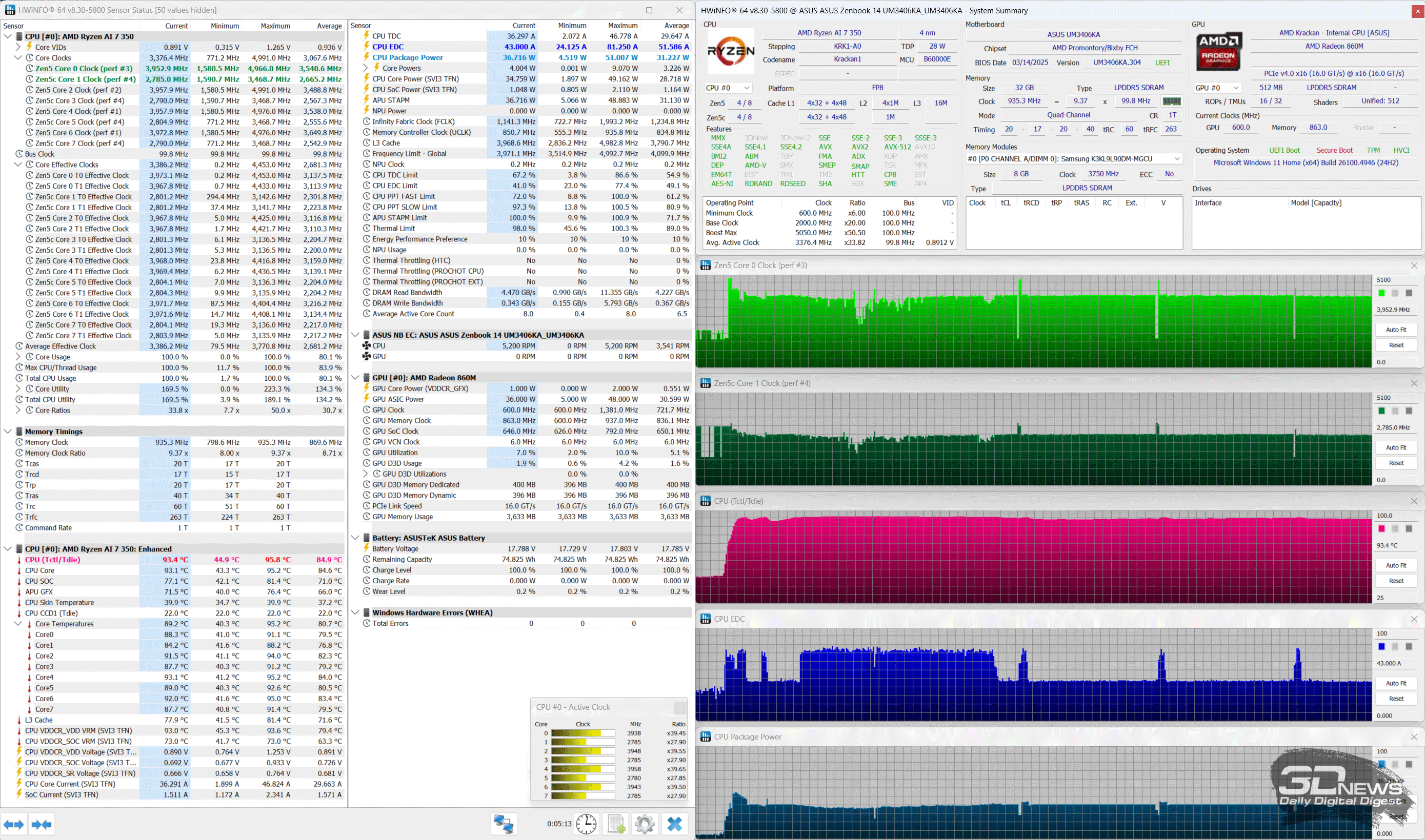This screenshot has height=840, width=1425.
Task: Open the remote monitoring computers icon
Action: [x=504, y=824]
